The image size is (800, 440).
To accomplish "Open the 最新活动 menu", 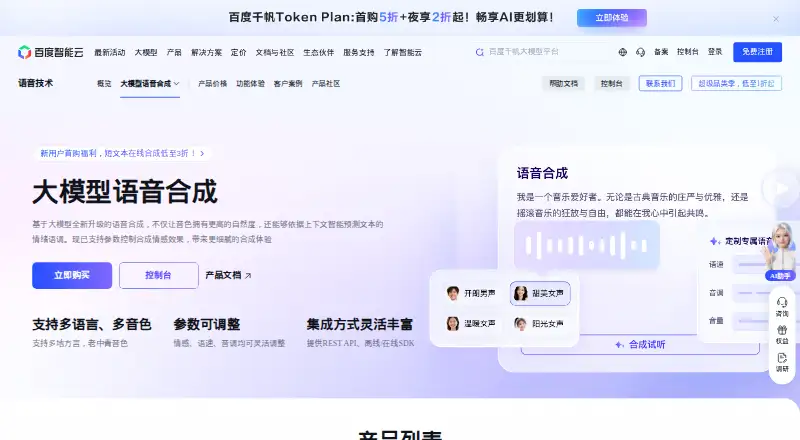I will point(110,53).
